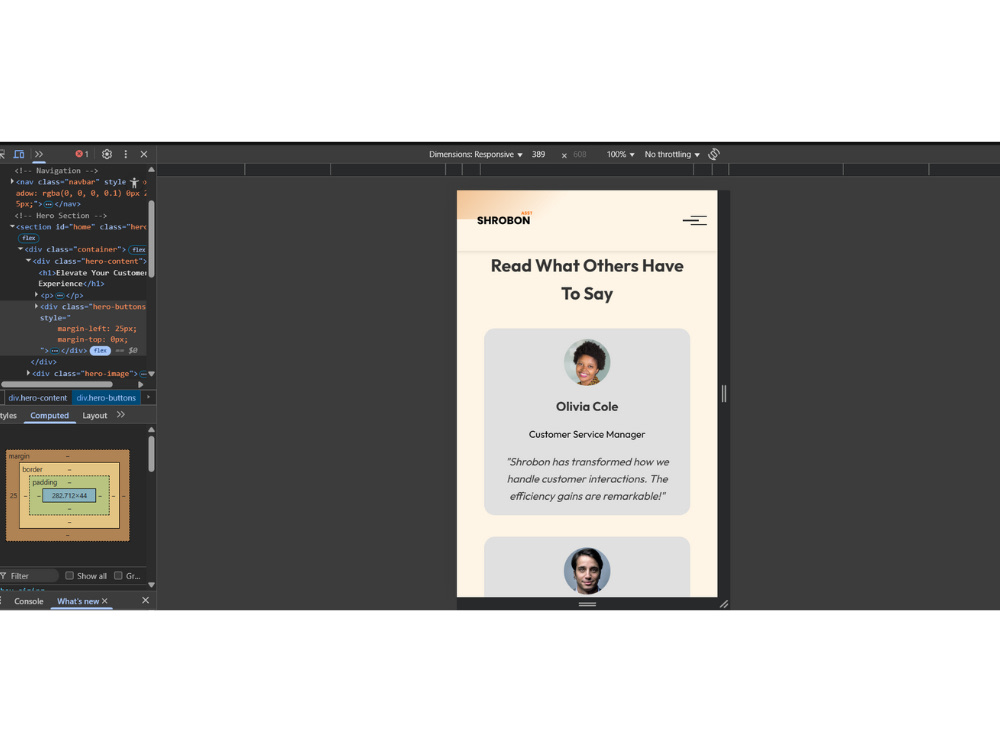Image resolution: width=1000 pixels, height=750 pixels.
Task: Switch to the Computed tab
Action: pyautogui.click(x=49, y=416)
